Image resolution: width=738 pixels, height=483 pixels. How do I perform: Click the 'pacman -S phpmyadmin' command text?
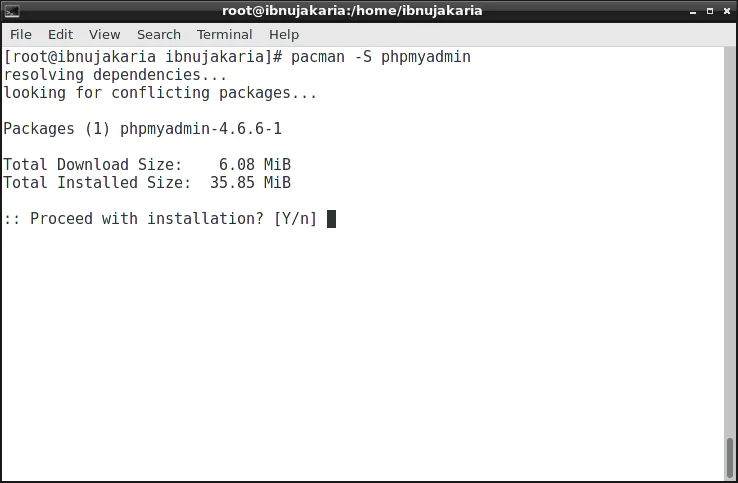pos(381,57)
